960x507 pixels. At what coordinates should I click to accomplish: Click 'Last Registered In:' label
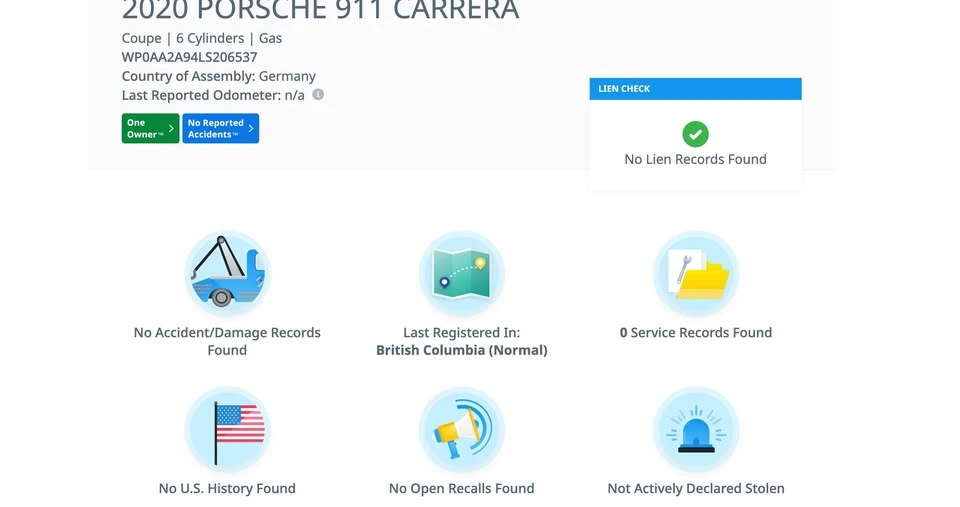coord(462,332)
